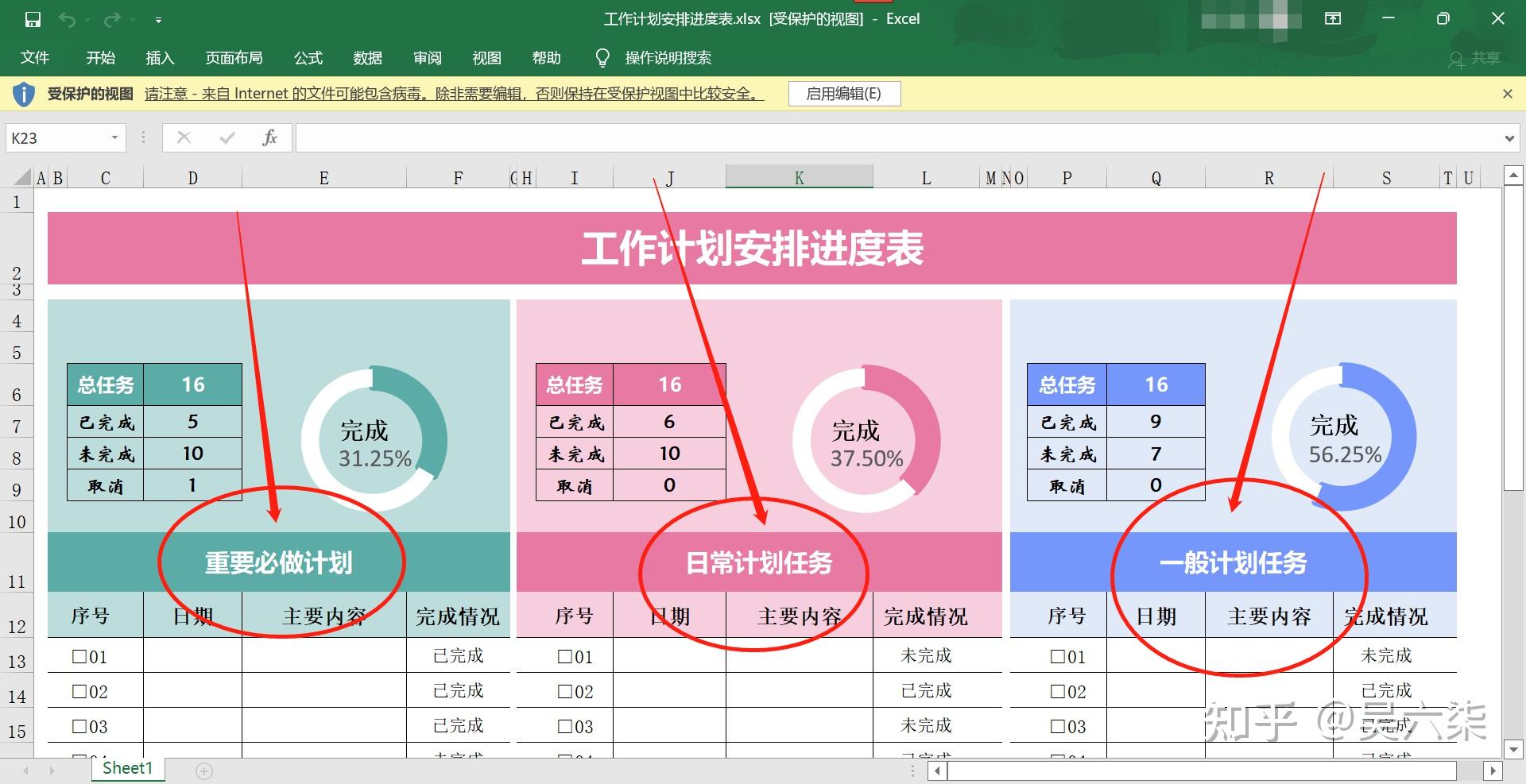
Task: Click the Undo arrow icon
Action: coord(68,19)
